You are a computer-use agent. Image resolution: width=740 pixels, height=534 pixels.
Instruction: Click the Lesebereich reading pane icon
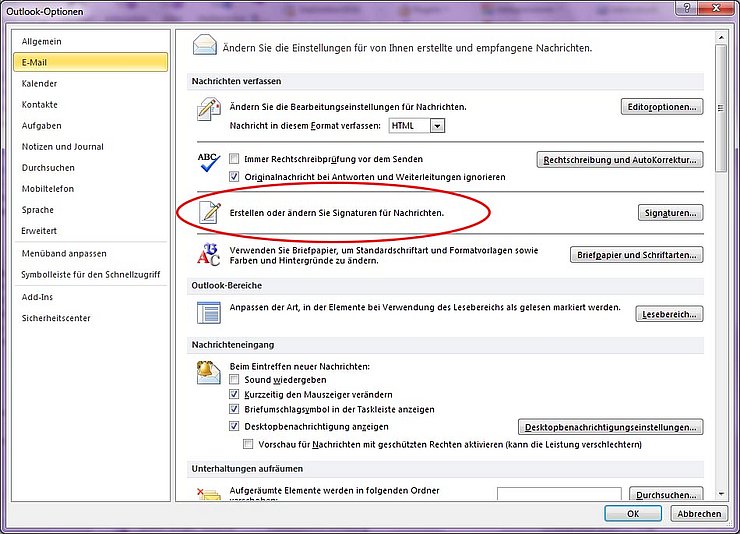[209, 313]
